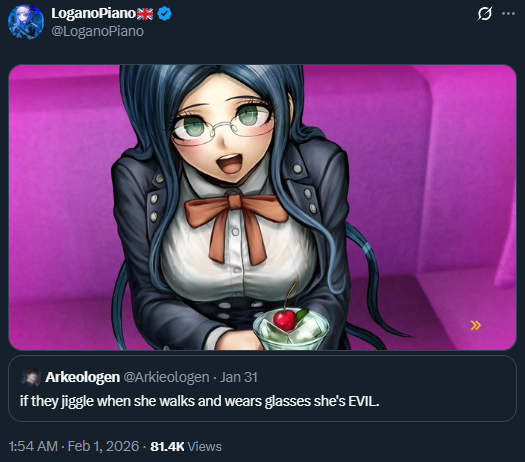Open the @LoganoPiano handle link
The height and width of the screenshot is (462, 525).
97,31
